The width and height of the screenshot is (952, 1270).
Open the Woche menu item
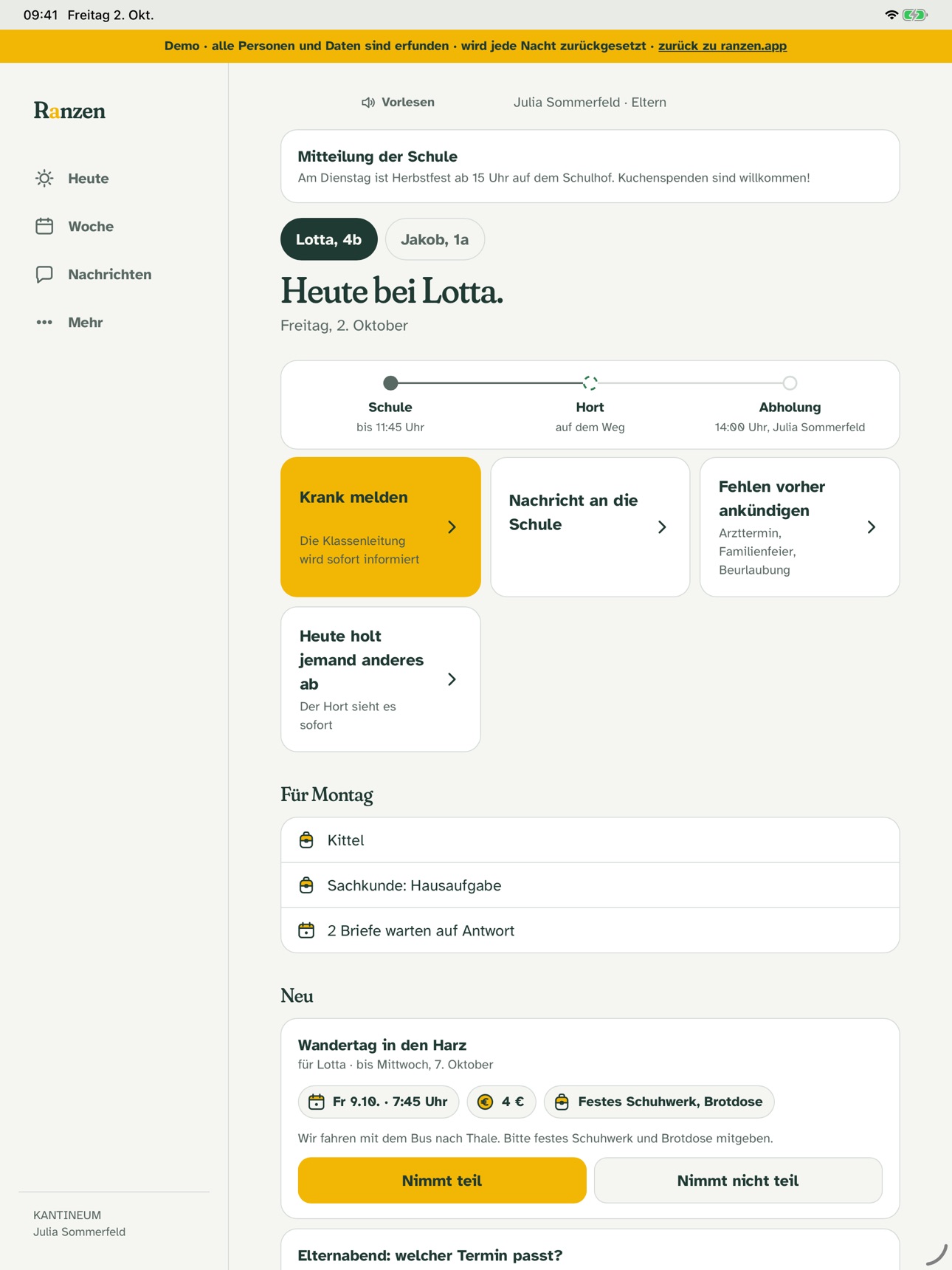114,226
